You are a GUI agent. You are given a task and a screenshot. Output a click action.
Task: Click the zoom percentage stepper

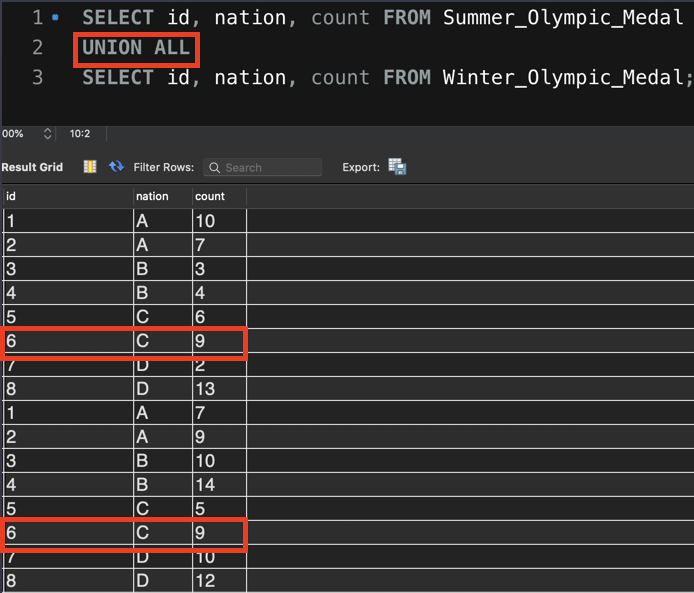[47, 134]
